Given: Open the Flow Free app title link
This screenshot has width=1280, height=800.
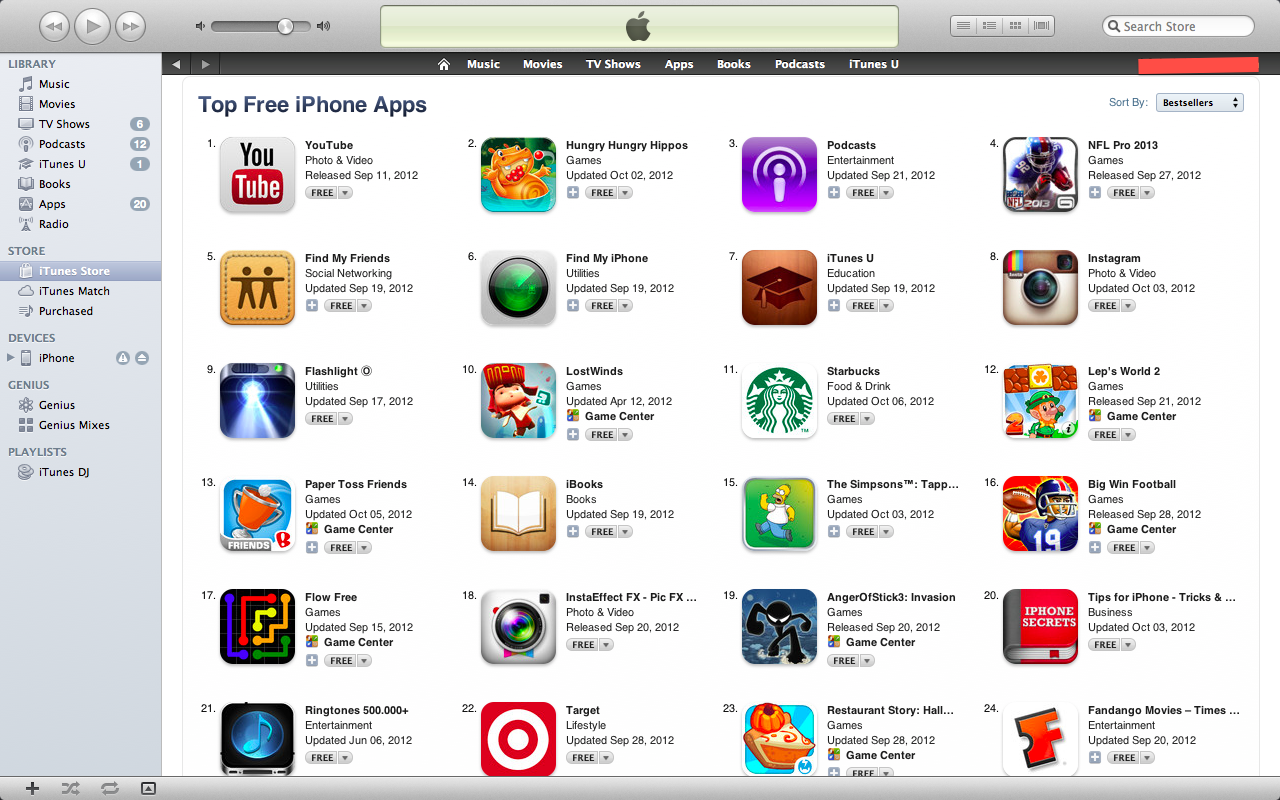Looking at the screenshot, I should coord(331,597).
